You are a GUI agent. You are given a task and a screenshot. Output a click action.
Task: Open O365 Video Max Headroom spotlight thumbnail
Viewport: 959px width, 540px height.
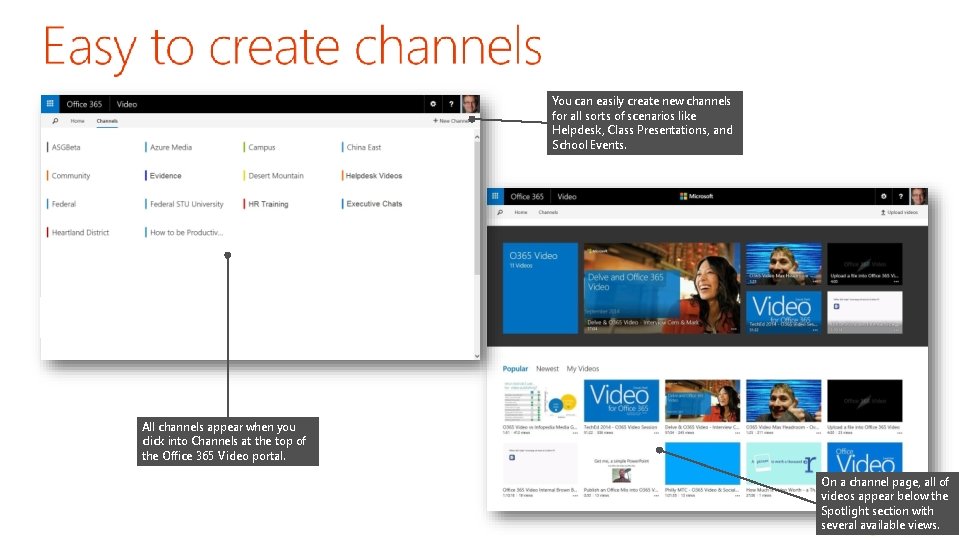coord(783,264)
